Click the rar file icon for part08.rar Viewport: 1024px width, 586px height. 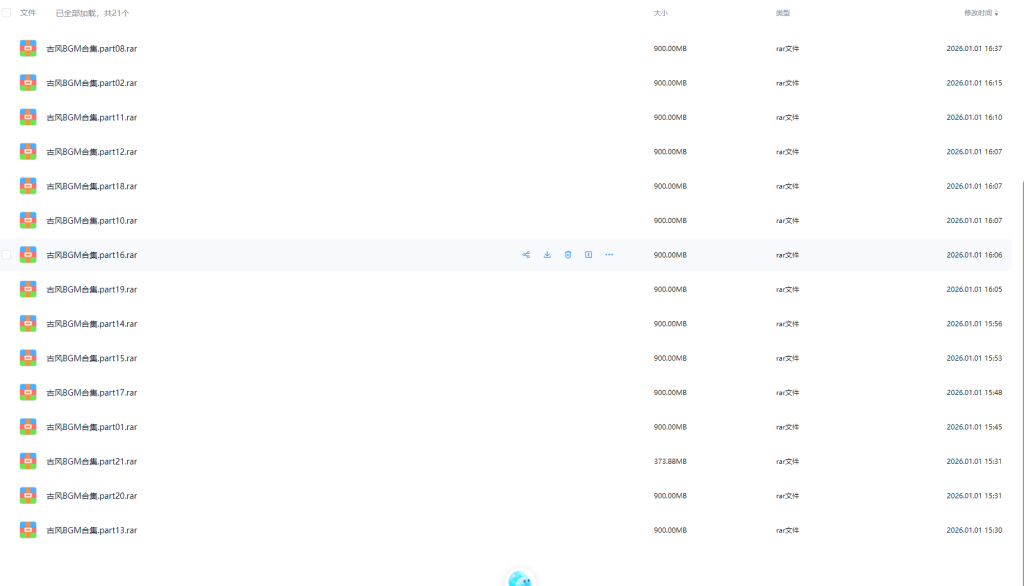(28, 48)
